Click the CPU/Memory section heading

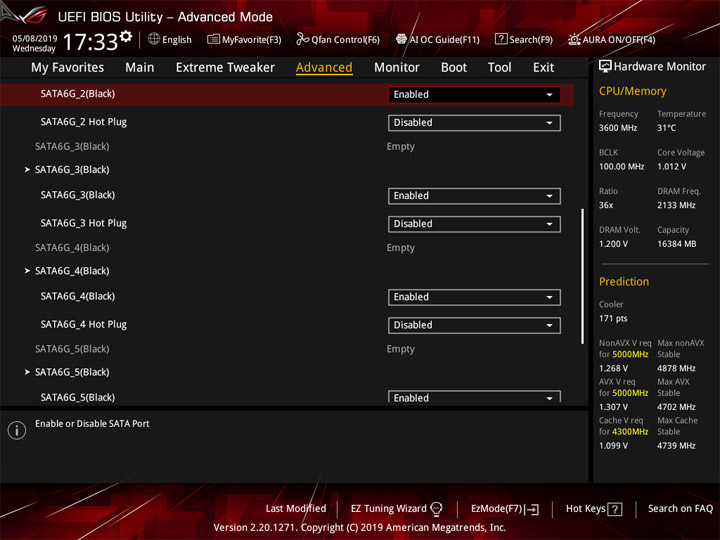pos(632,91)
